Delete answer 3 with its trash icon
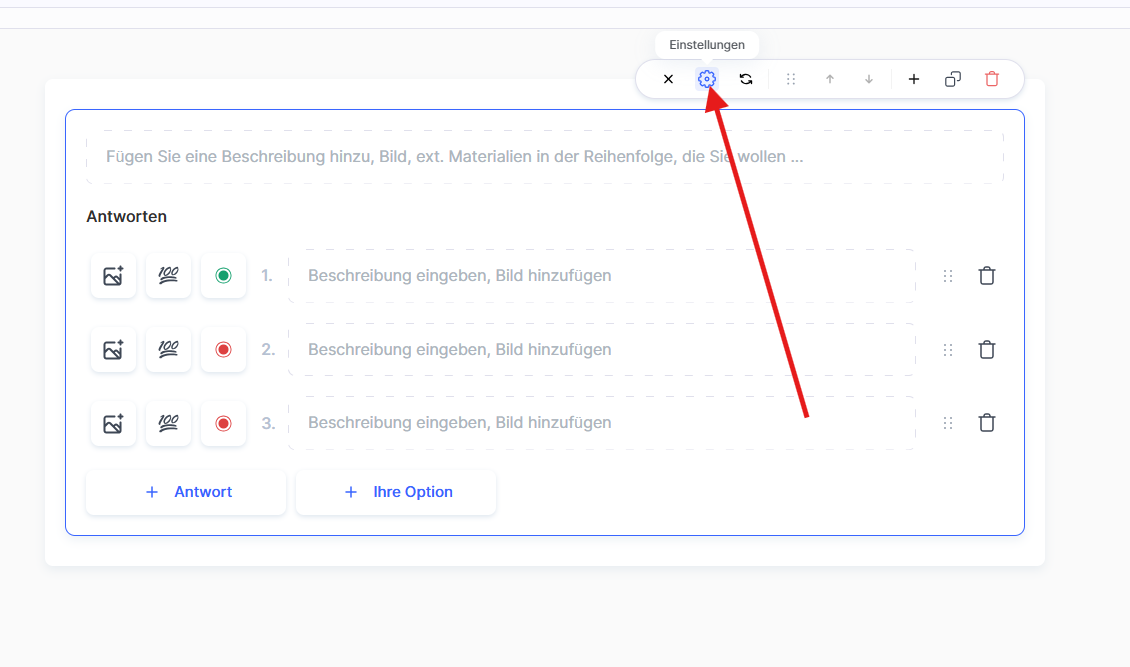This screenshot has width=1130, height=667. click(987, 423)
